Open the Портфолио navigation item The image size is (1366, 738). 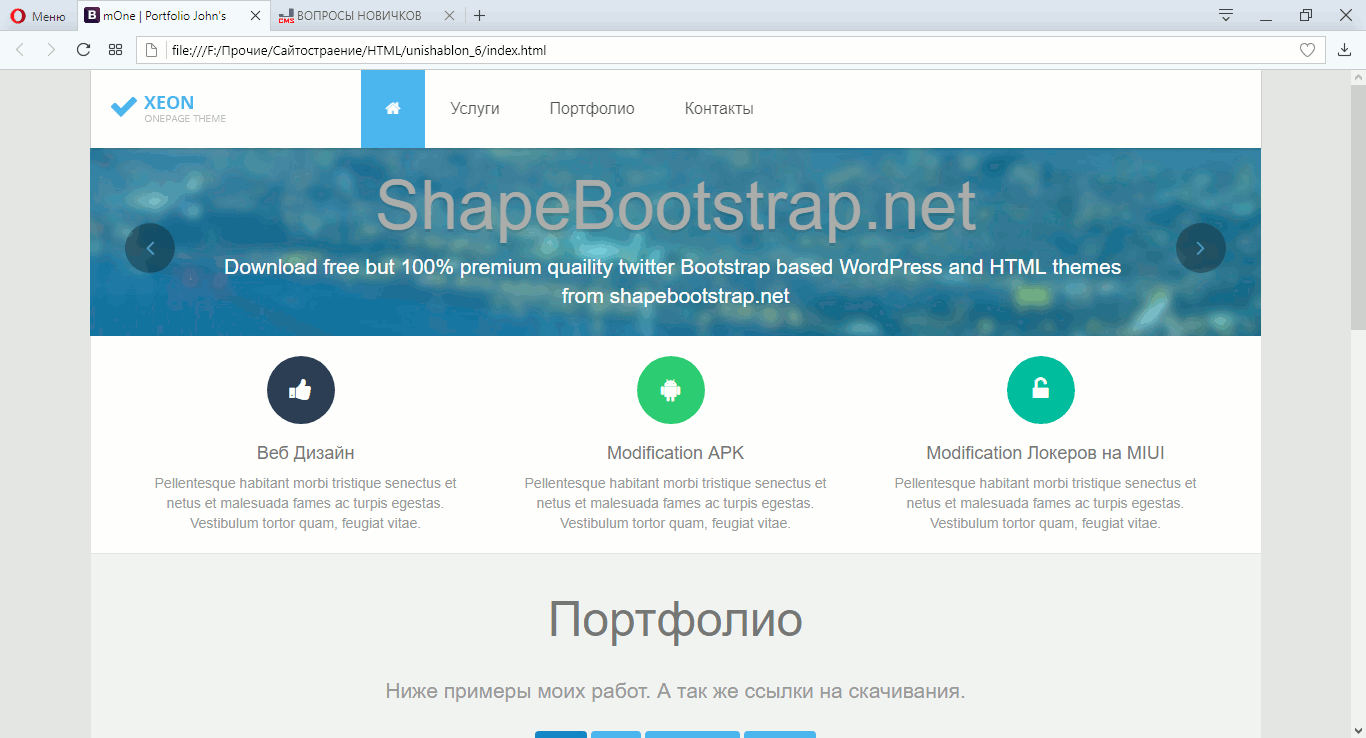point(592,109)
